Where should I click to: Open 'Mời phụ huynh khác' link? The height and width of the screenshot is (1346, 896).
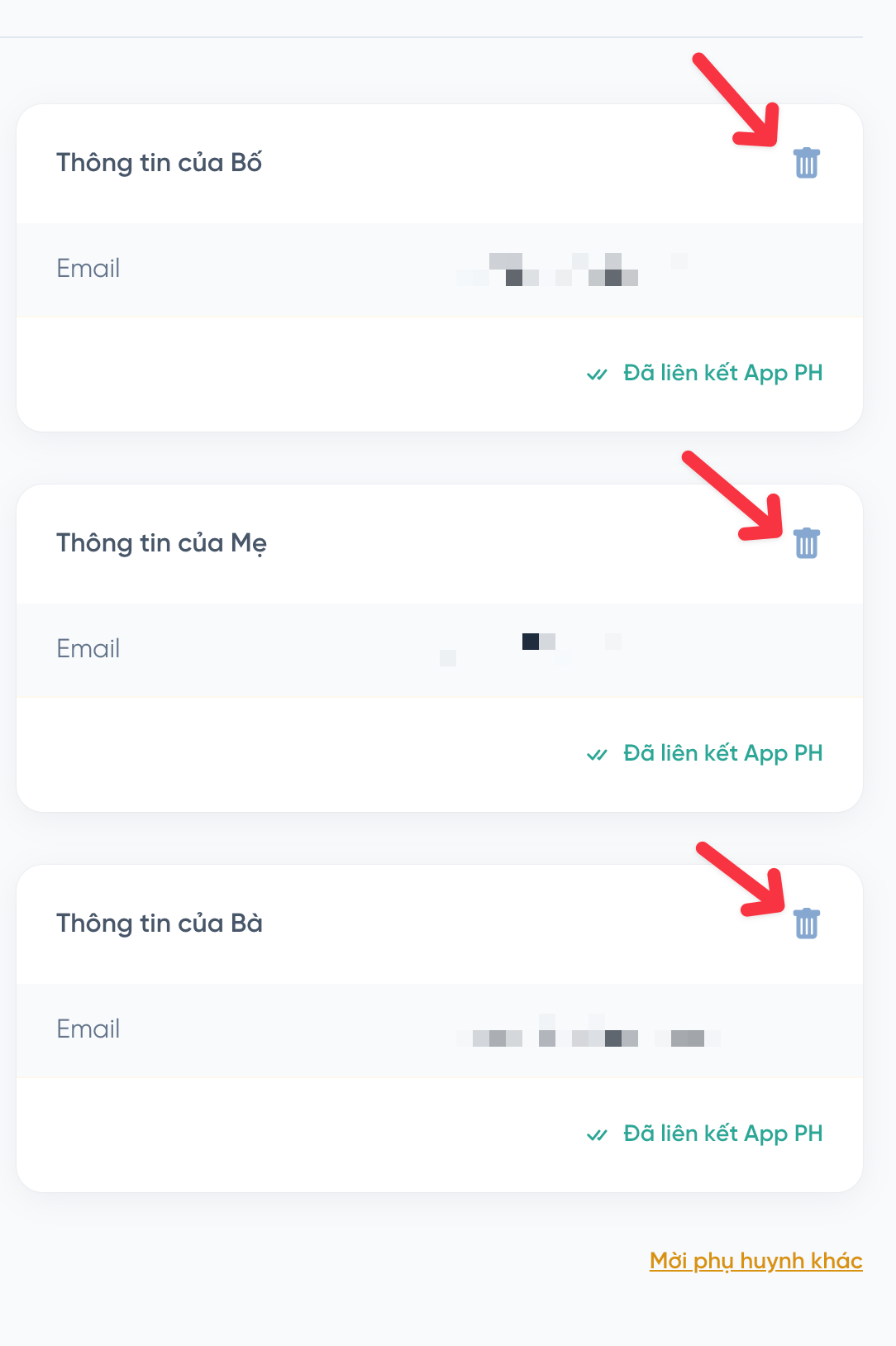[x=755, y=1261]
